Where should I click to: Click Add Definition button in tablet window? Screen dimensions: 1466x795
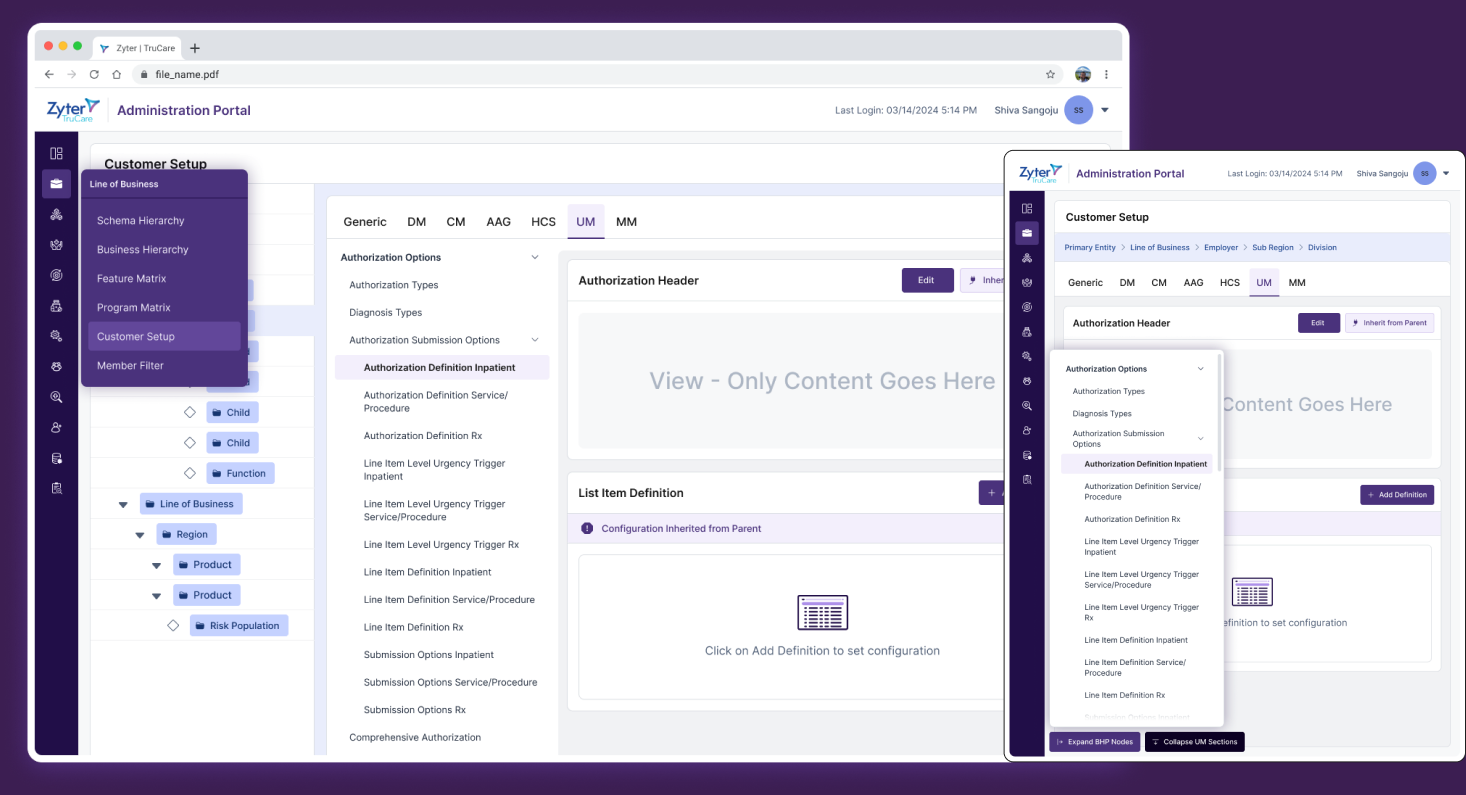1397,495
